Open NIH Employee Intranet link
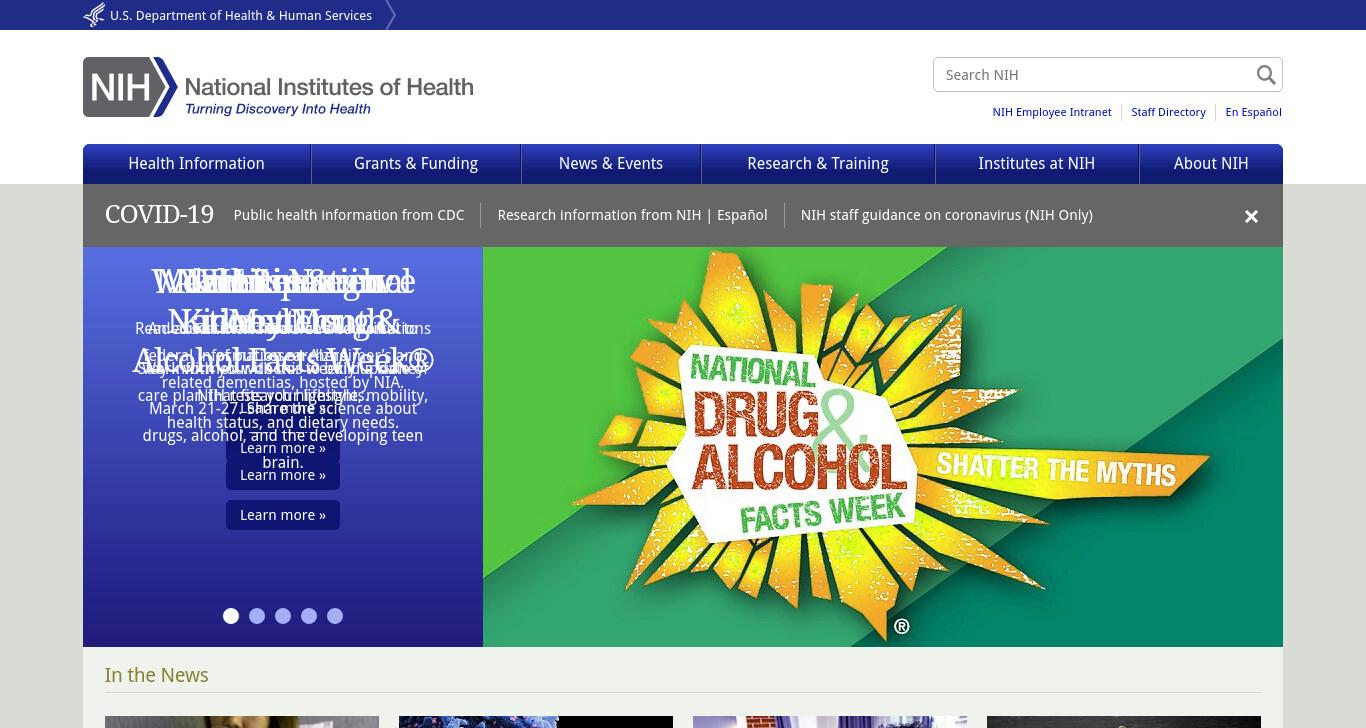 coord(1052,112)
